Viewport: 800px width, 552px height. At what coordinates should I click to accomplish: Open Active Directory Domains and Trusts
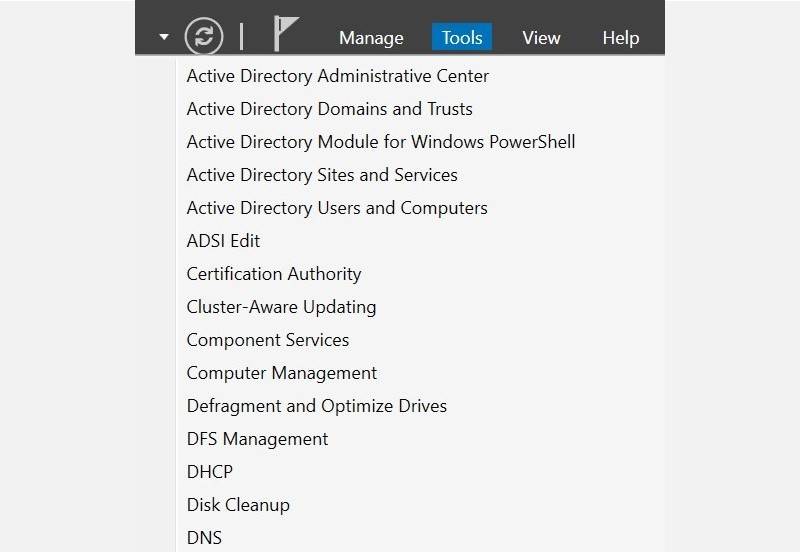pyautogui.click(x=330, y=109)
